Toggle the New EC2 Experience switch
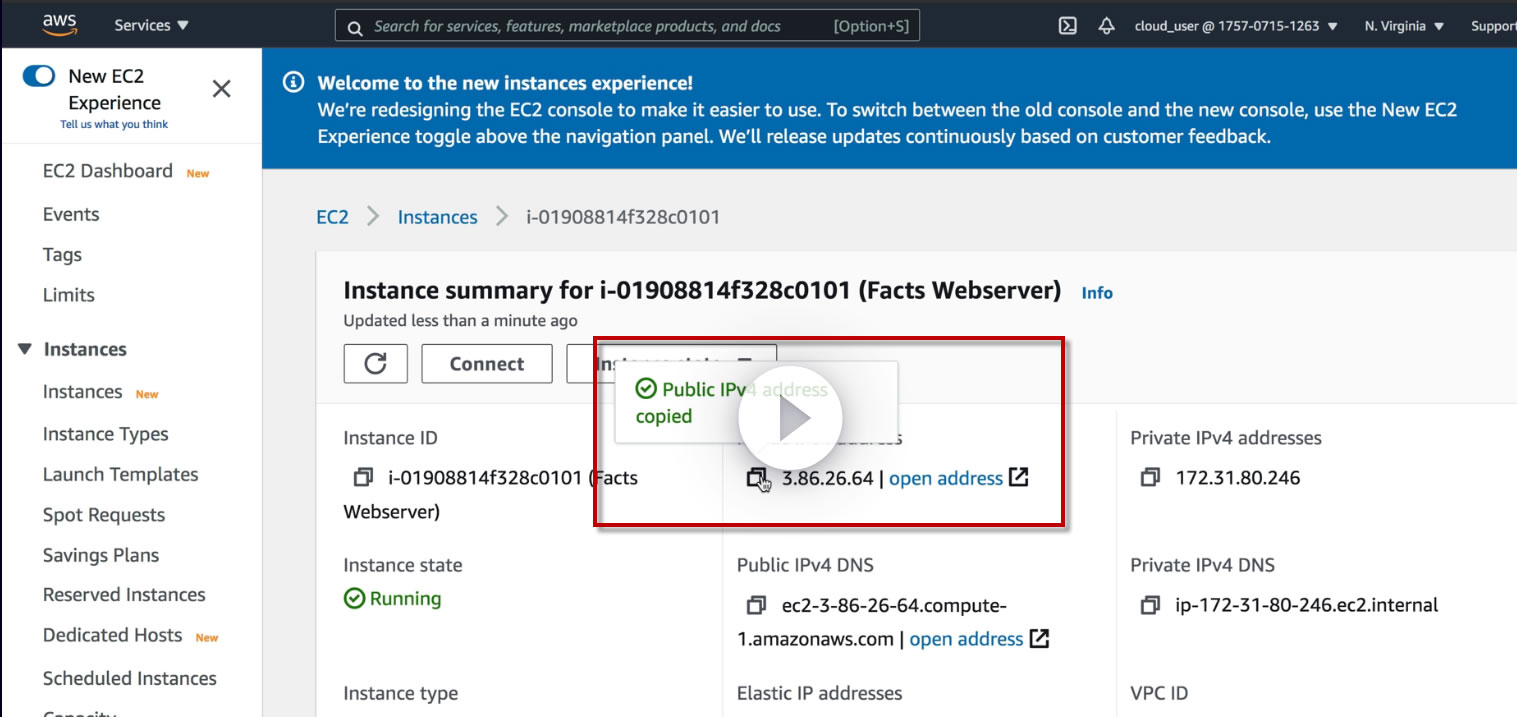This screenshot has height=717, width=1517. coord(39,76)
